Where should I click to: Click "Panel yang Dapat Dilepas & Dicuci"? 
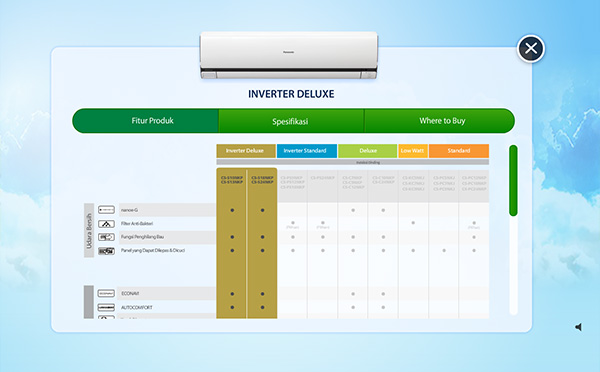pos(153,250)
